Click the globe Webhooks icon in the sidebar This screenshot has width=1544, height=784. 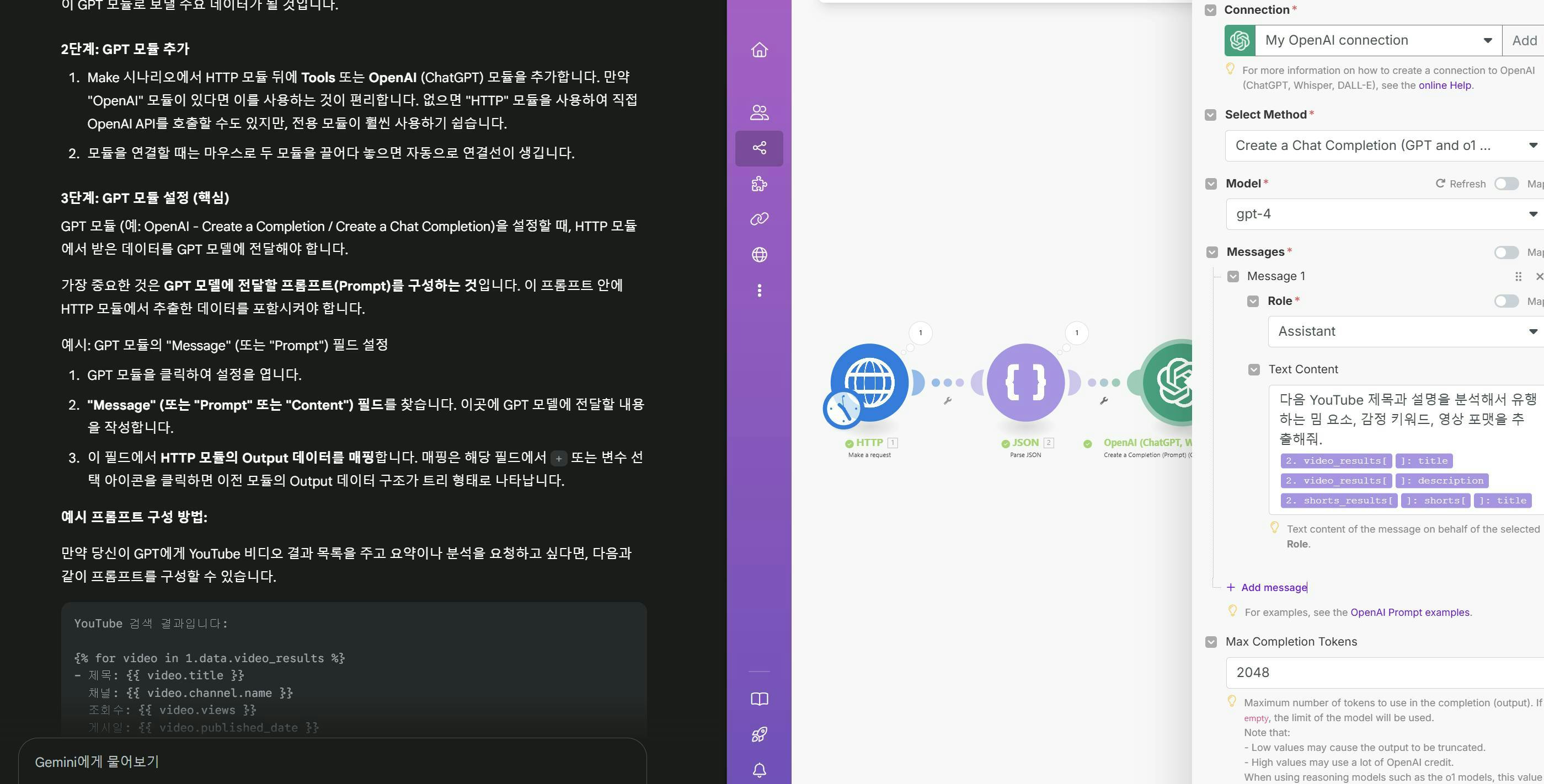759,255
